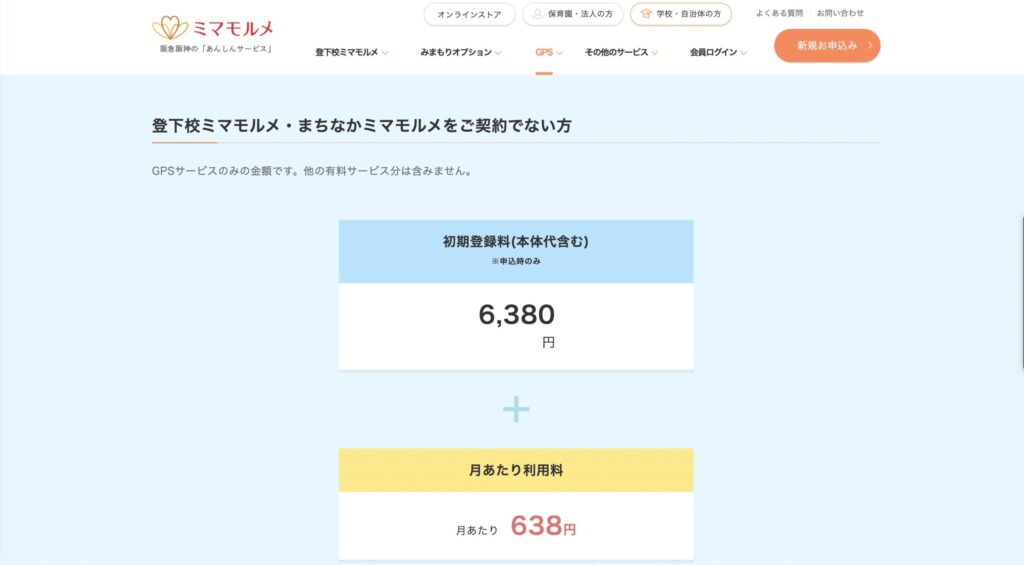This screenshot has height=565, width=1024.
Task: Click the yellow 月あたり利用料 card header
Action: pos(516,470)
